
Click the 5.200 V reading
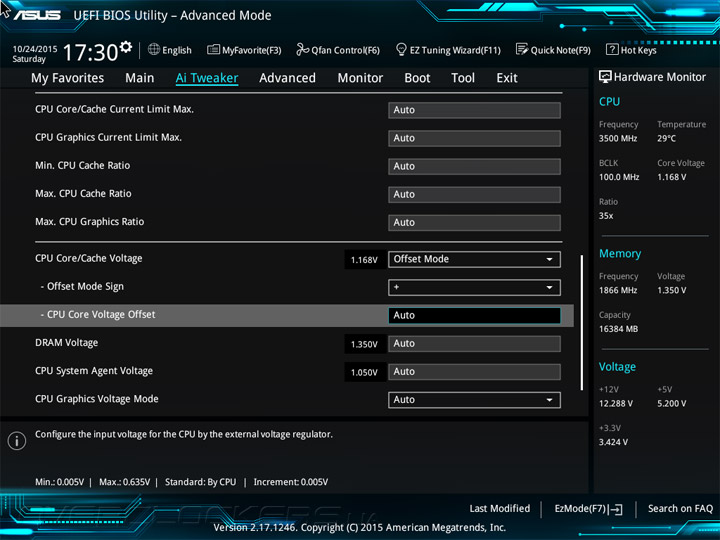pos(672,403)
